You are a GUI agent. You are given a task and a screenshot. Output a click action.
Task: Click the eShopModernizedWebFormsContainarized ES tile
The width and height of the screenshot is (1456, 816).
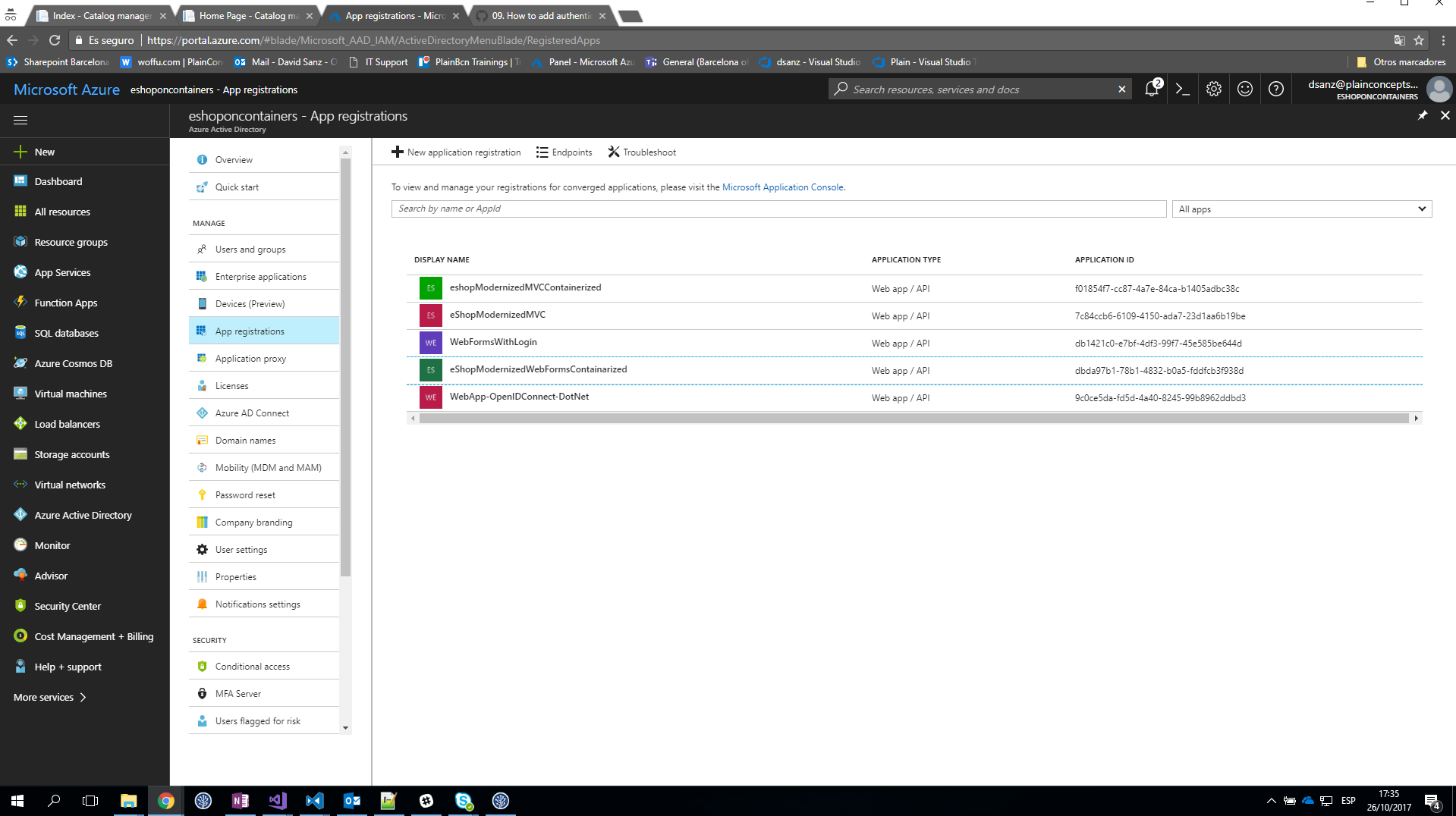[x=430, y=370]
